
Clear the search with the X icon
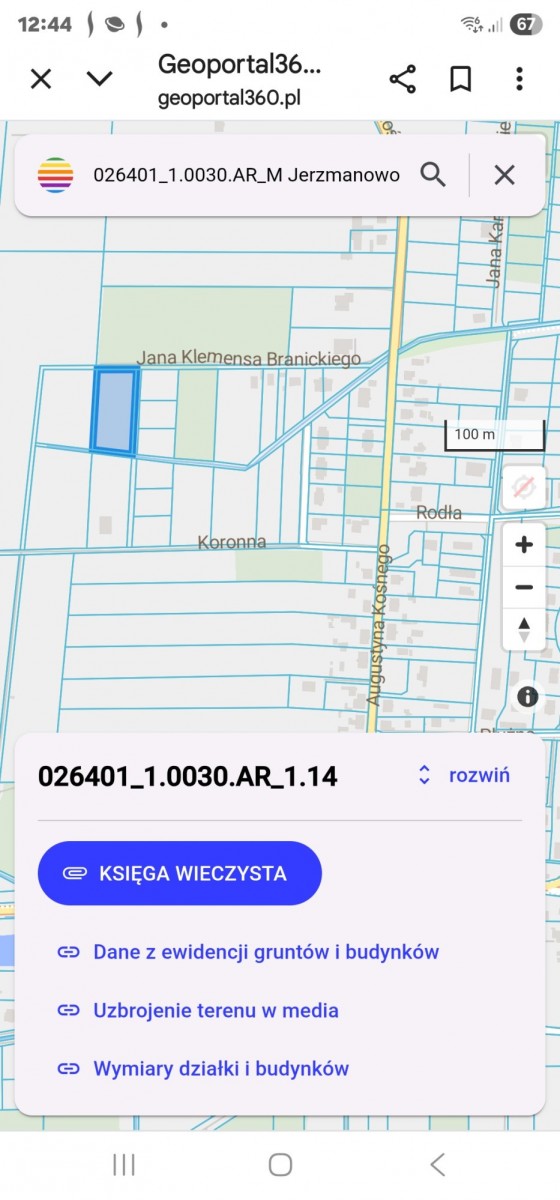click(x=504, y=175)
